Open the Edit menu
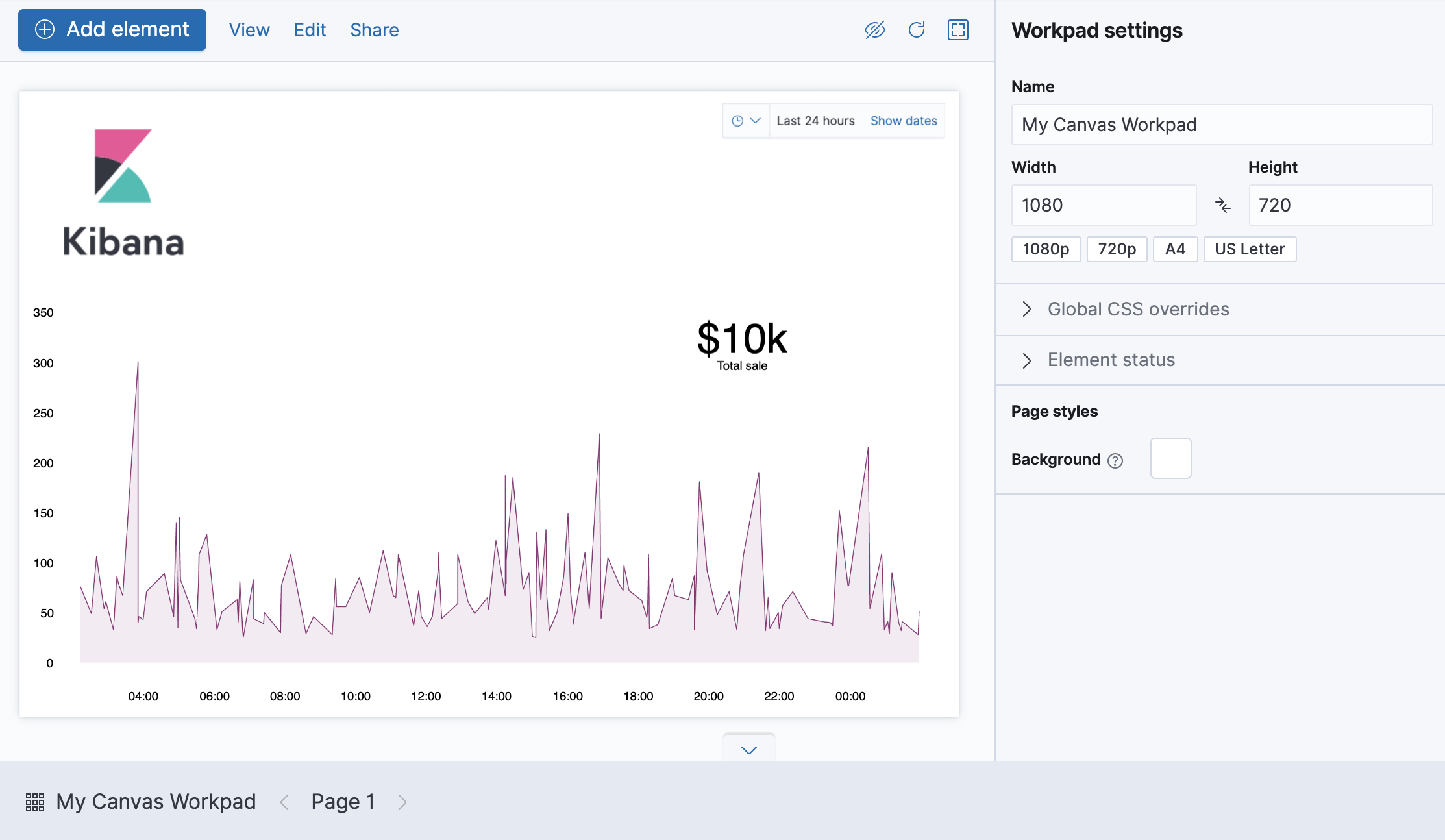This screenshot has height=840, width=1445. [310, 30]
